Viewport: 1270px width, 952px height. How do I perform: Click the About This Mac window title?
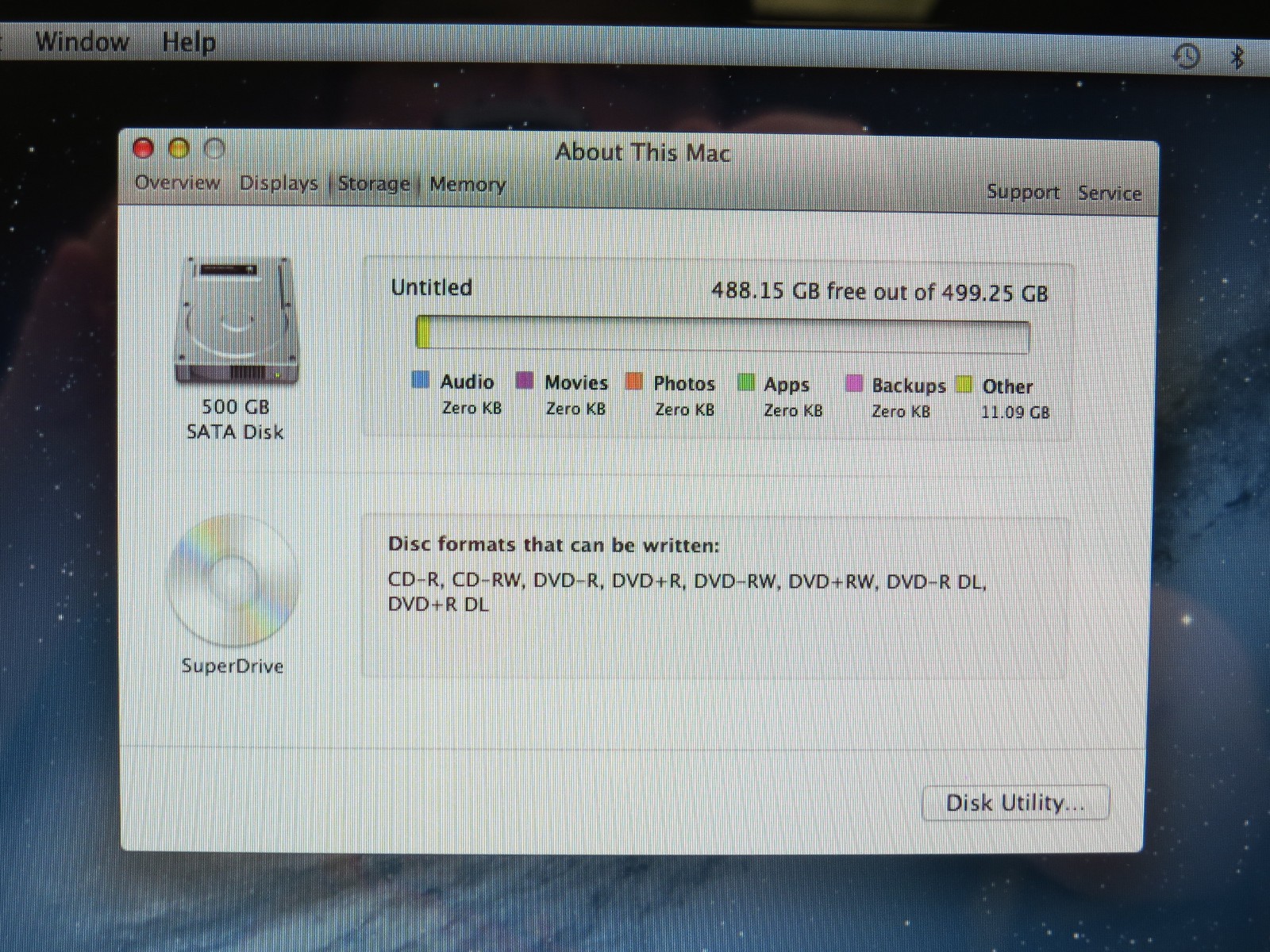(642, 152)
